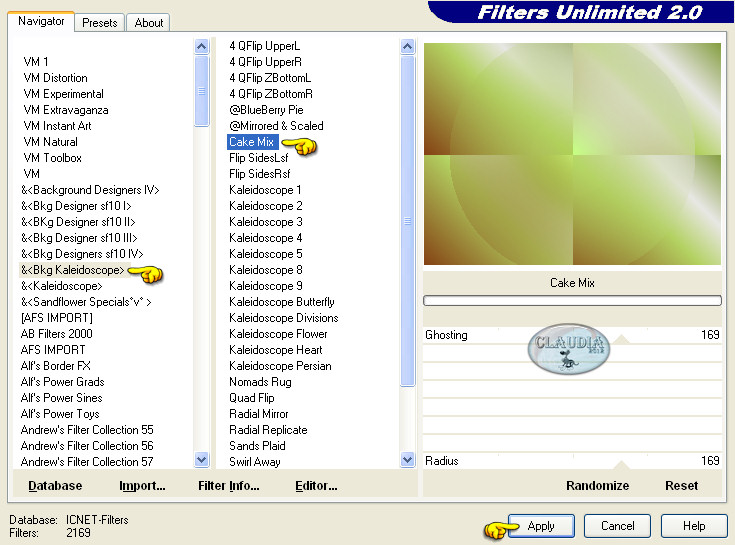The width and height of the screenshot is (735, 545).
Task: Select [AFS IMPORT] category
Action: click(57, 318)
